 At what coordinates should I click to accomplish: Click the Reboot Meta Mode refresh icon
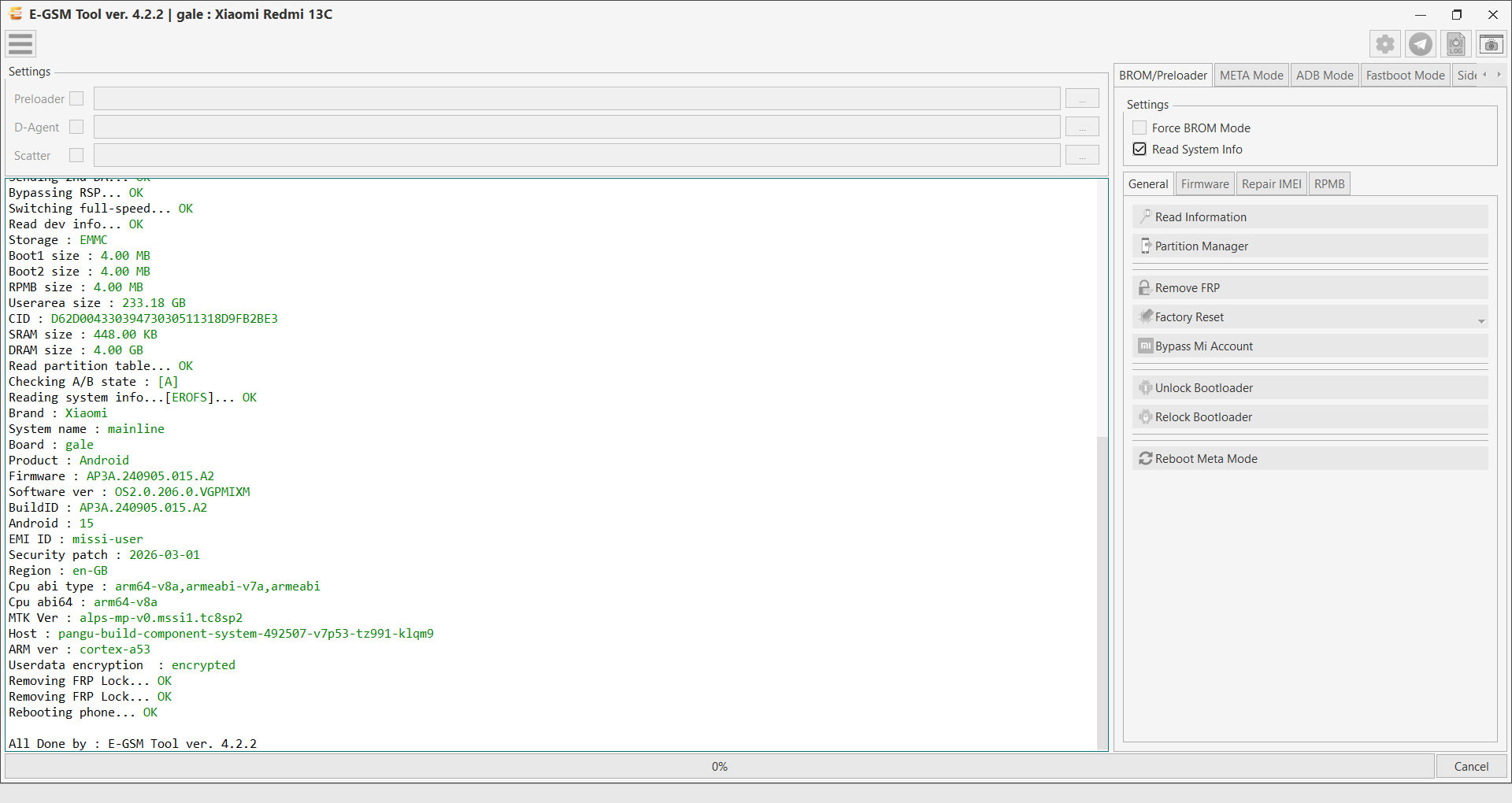click(x=1146, y=458)
